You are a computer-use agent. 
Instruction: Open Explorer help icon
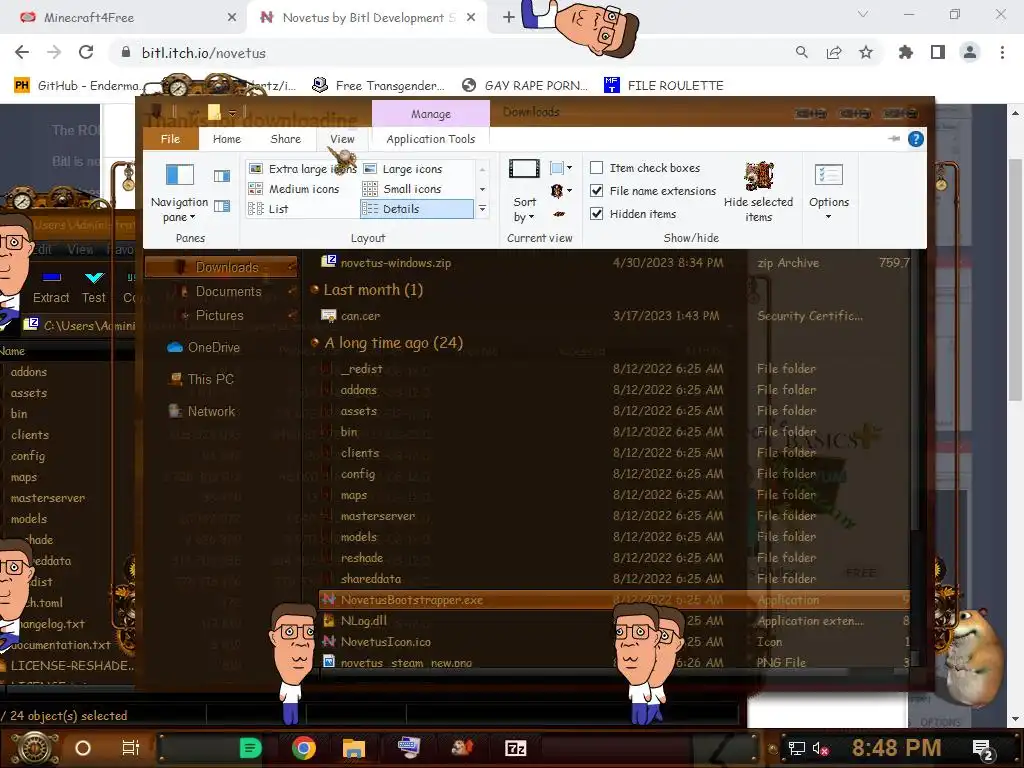(x=916, y=139)
